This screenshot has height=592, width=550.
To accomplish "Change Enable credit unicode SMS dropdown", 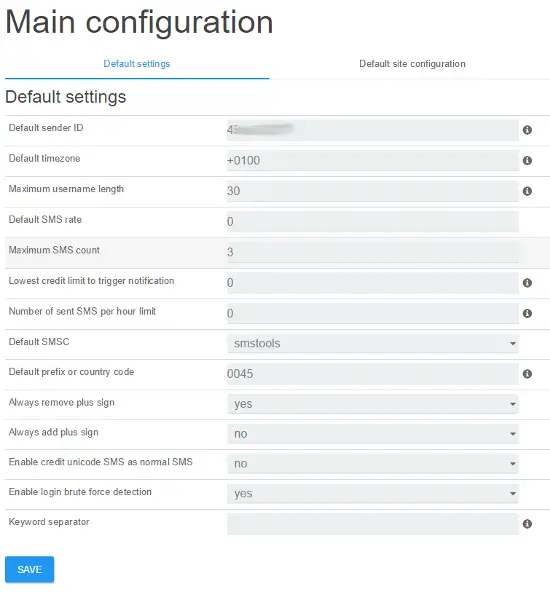I will (x=373, y=464).
